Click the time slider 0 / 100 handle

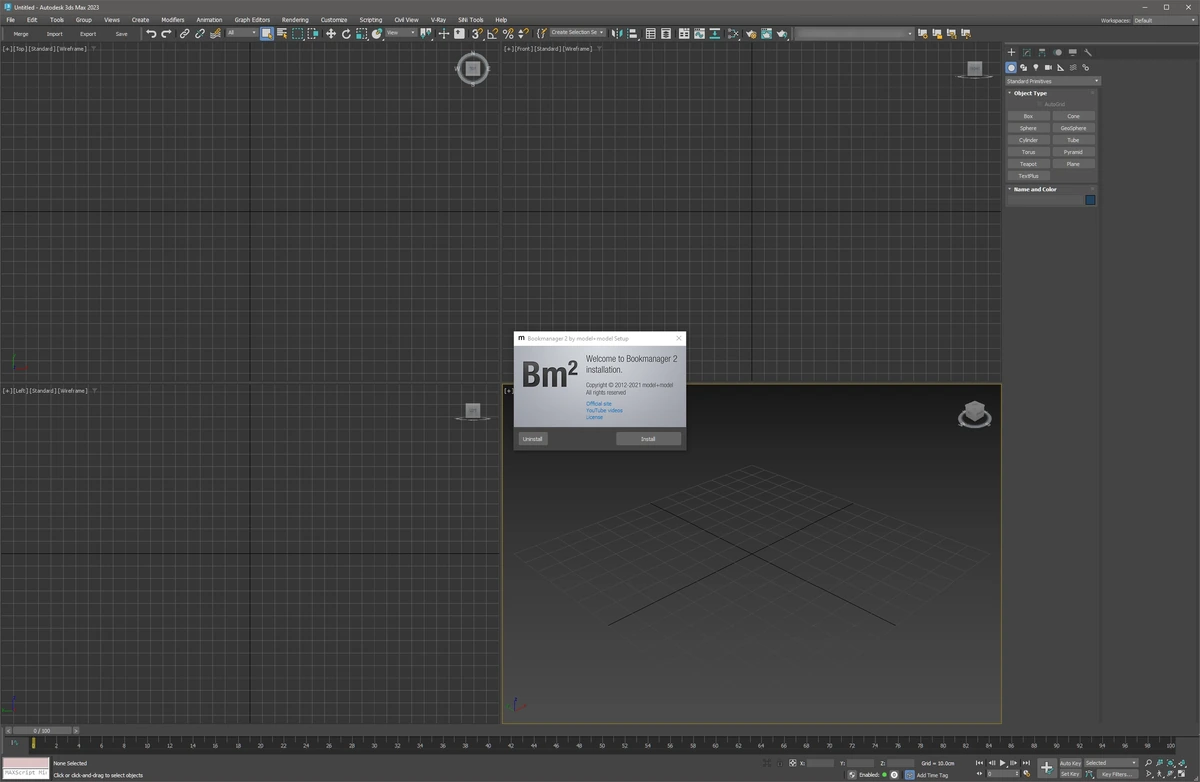pos(41,731)
